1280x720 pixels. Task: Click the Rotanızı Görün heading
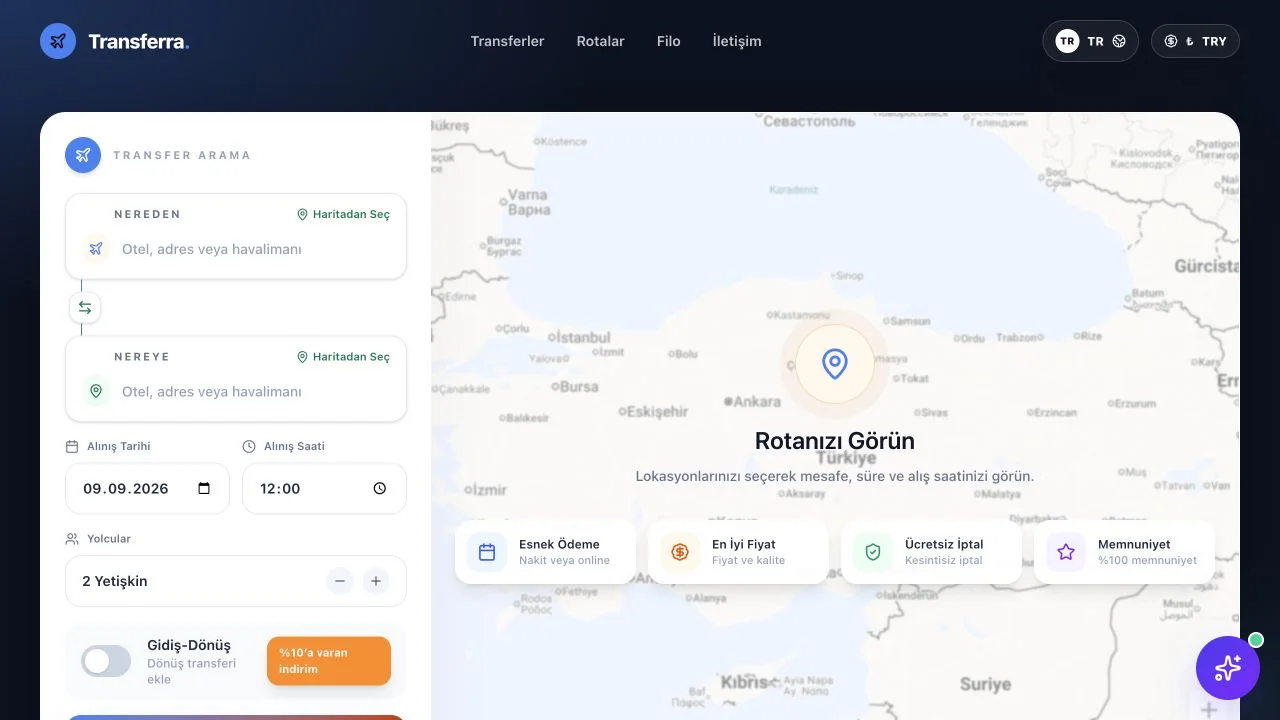click(x=835, y=441)
